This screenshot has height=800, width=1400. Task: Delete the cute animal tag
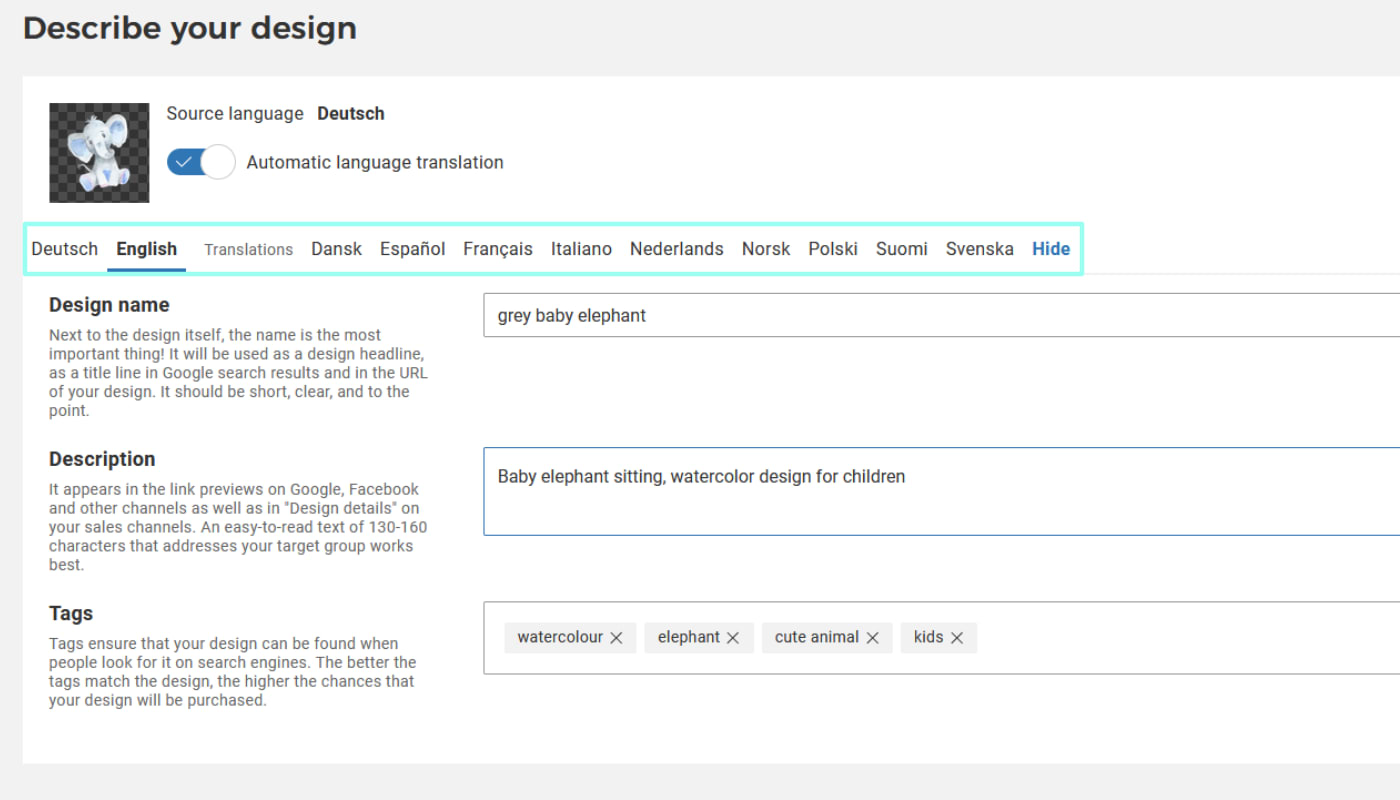click(x=872, y=638)
